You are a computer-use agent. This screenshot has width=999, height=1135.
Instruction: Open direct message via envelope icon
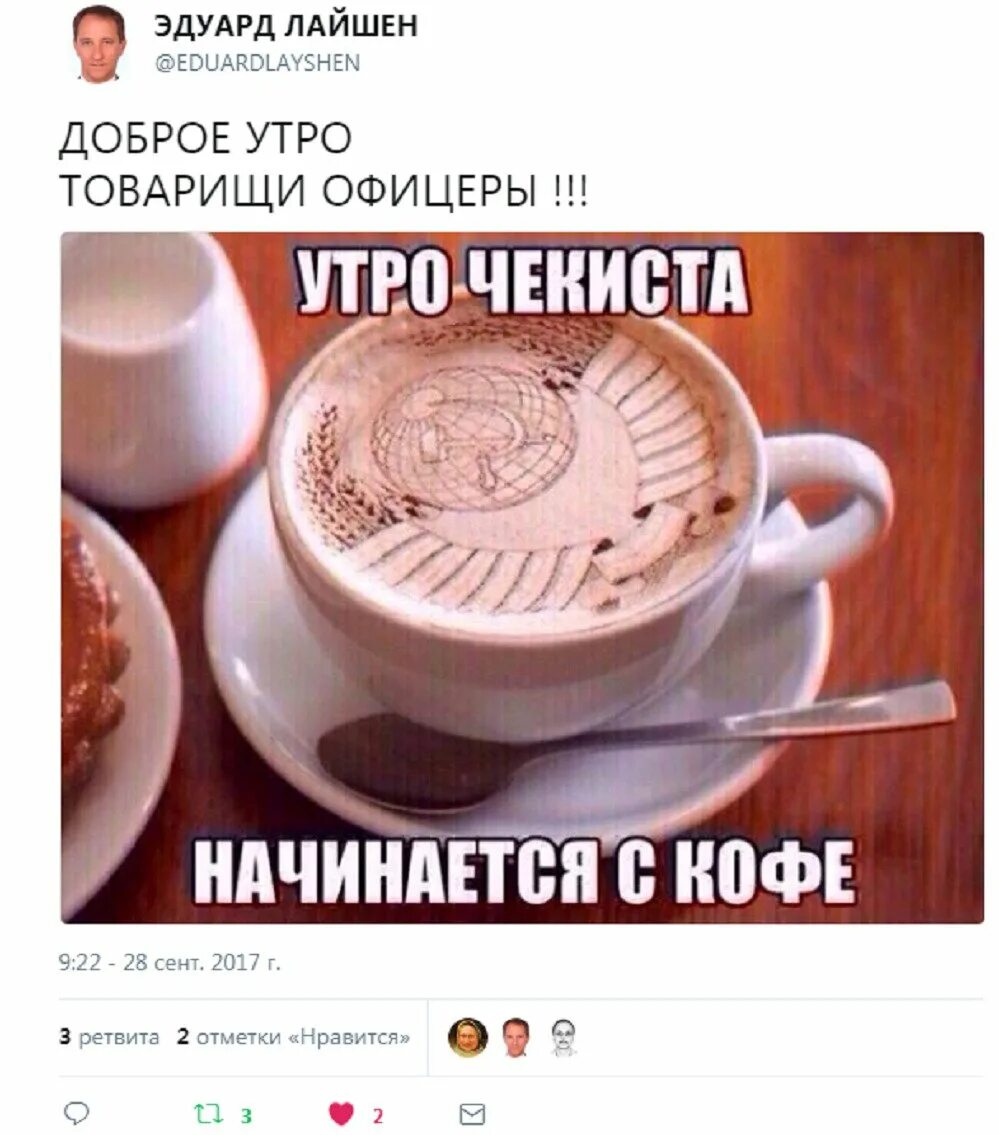click(472, 1114)
